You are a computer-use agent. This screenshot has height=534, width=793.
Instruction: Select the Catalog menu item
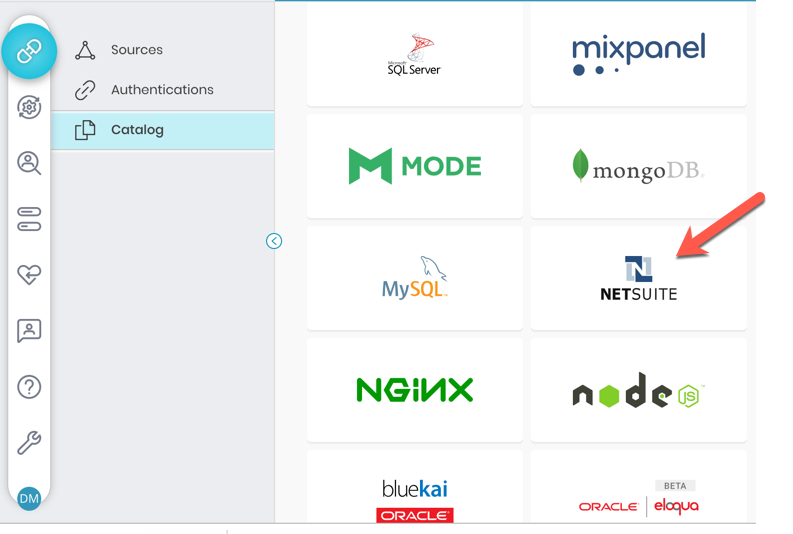click(x=137, y=130)
